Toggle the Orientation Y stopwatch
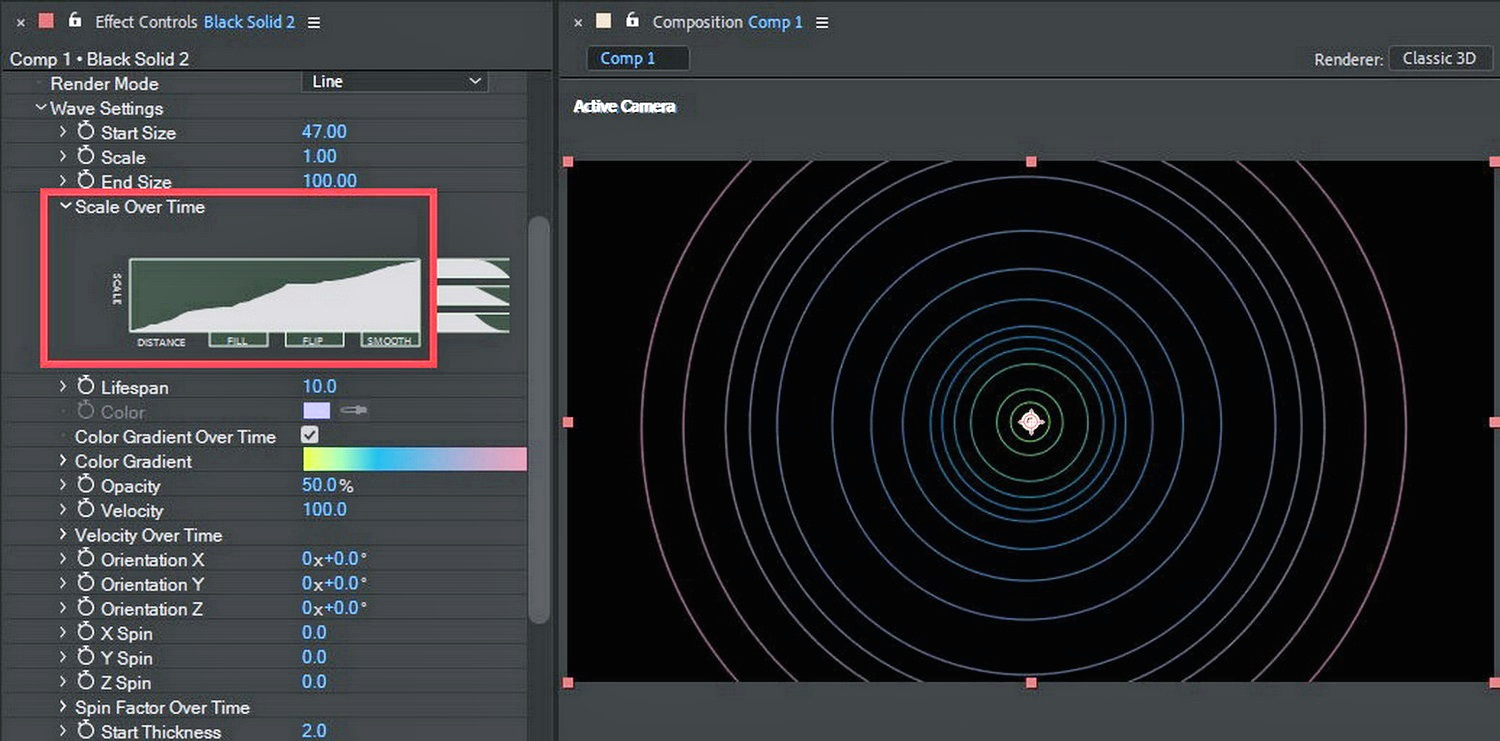This screenshot has width=1500, height=741. [x=85, y=584]
